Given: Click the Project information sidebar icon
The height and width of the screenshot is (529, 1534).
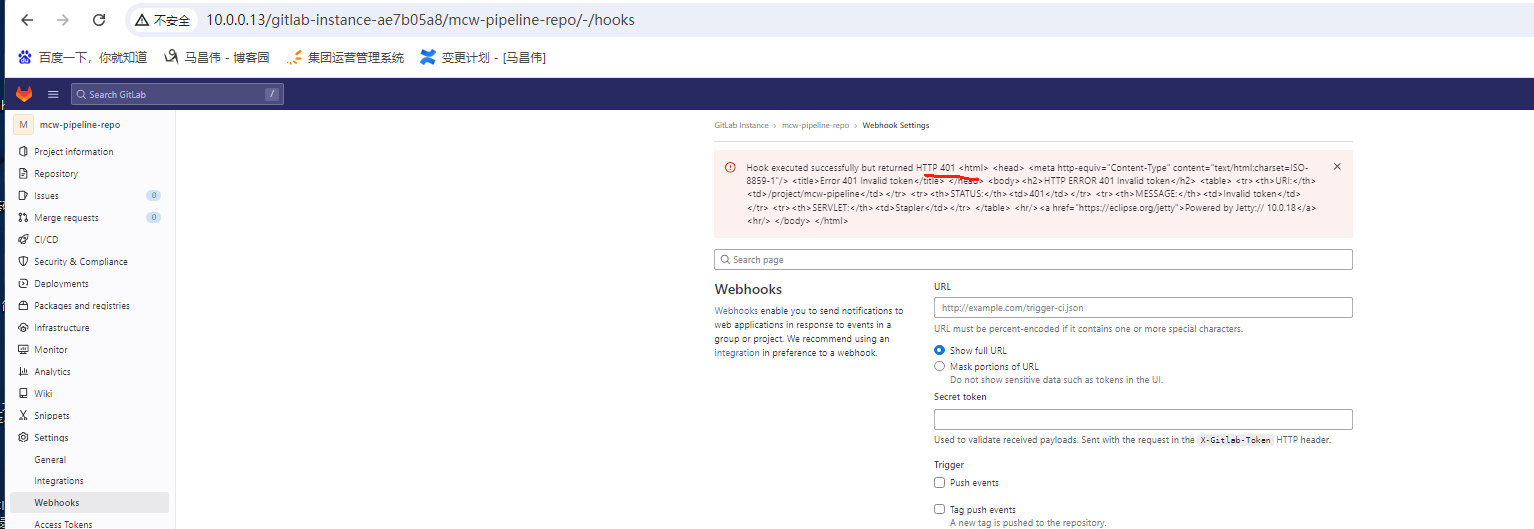Looking at the screenshot, I should tap(23, 152).
